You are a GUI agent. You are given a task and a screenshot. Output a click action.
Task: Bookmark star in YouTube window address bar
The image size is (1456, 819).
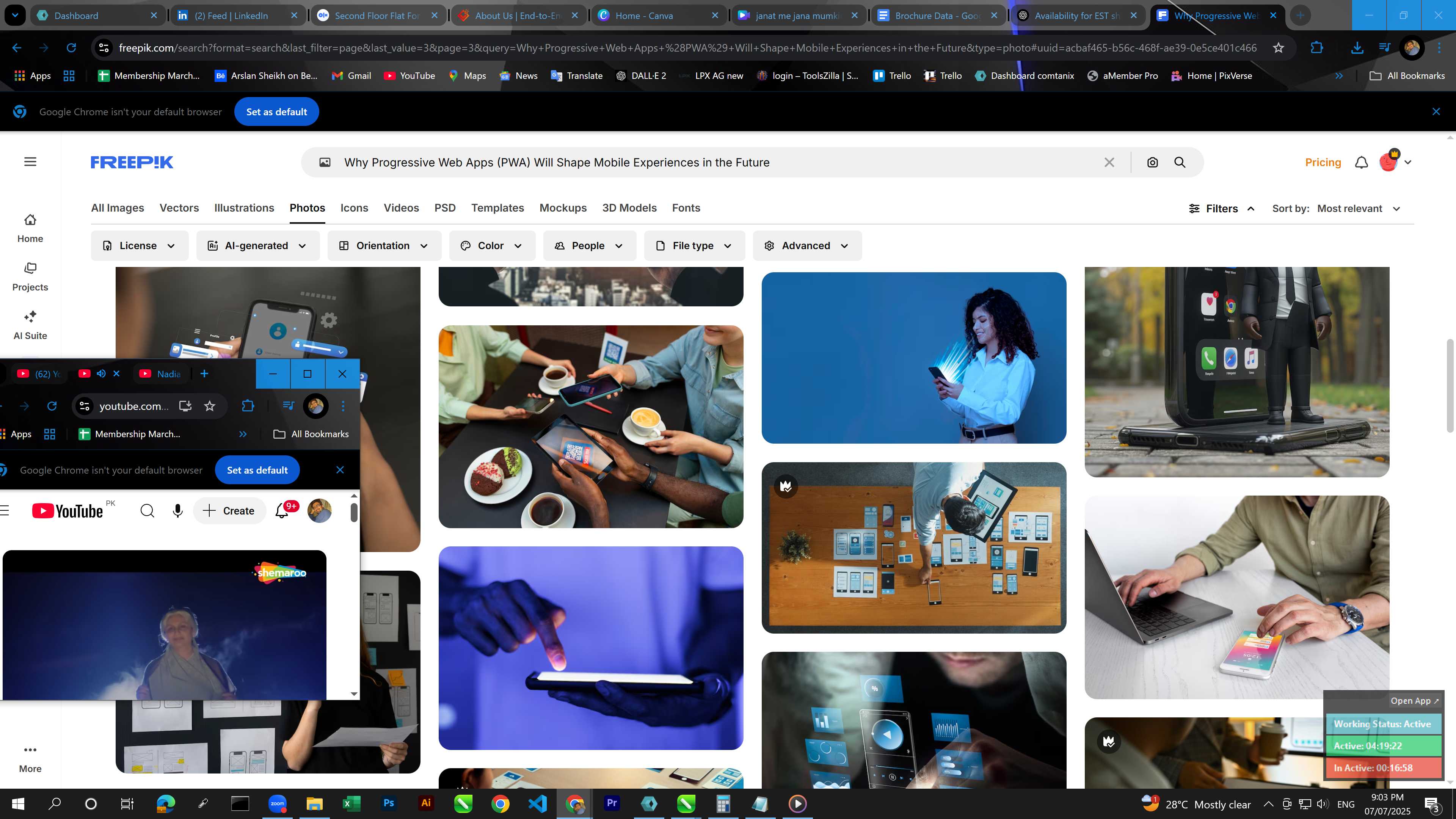[210, 406]
